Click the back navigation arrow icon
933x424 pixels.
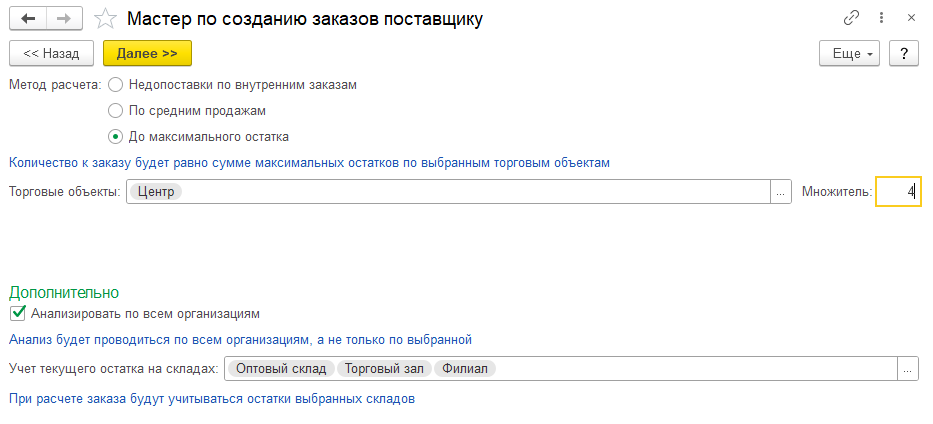pos(28,18)
